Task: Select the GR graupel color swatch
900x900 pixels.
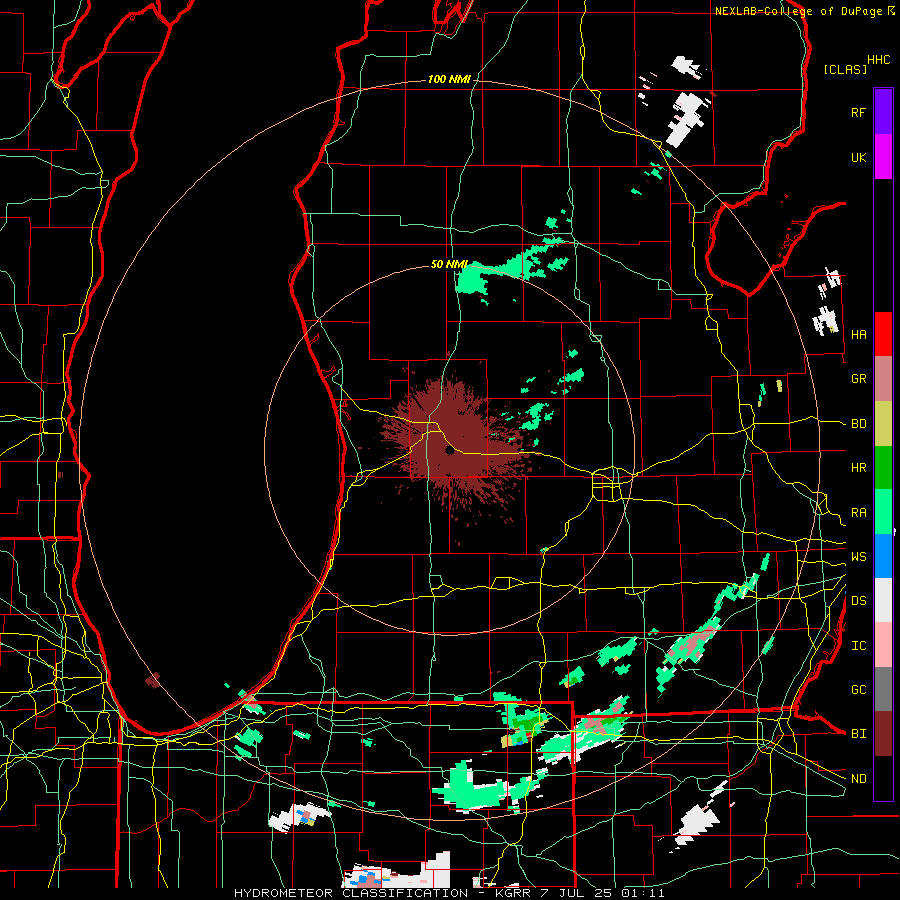Action: [x=883, y=379]
